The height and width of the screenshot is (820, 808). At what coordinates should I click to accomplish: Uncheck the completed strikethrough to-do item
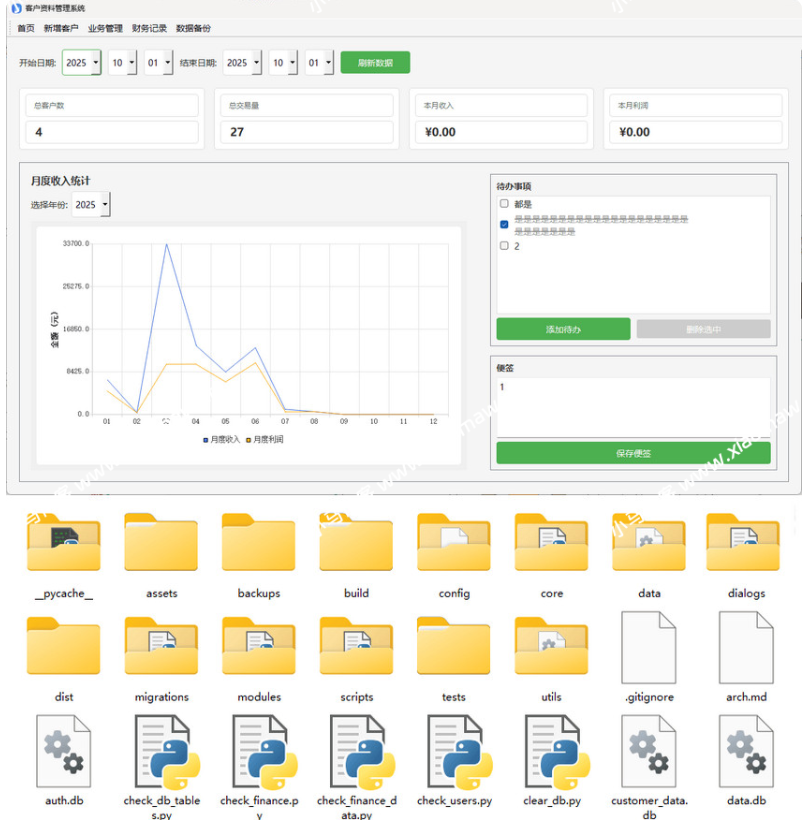click(504, 224)
